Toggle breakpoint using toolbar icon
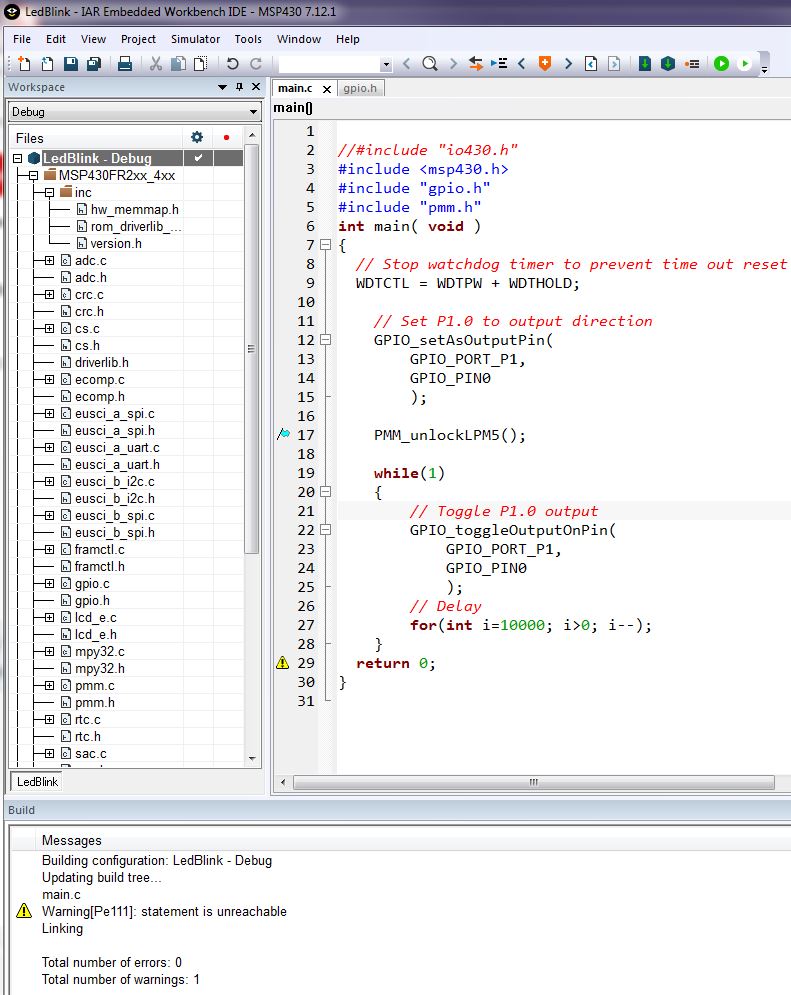 (x=692, y=63)
